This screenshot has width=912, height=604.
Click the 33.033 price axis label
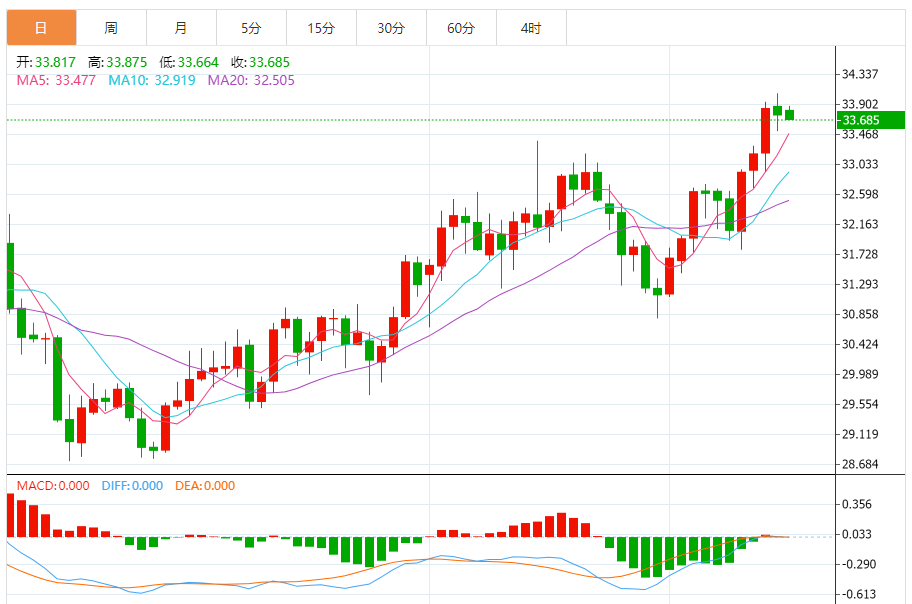point(860,165)
